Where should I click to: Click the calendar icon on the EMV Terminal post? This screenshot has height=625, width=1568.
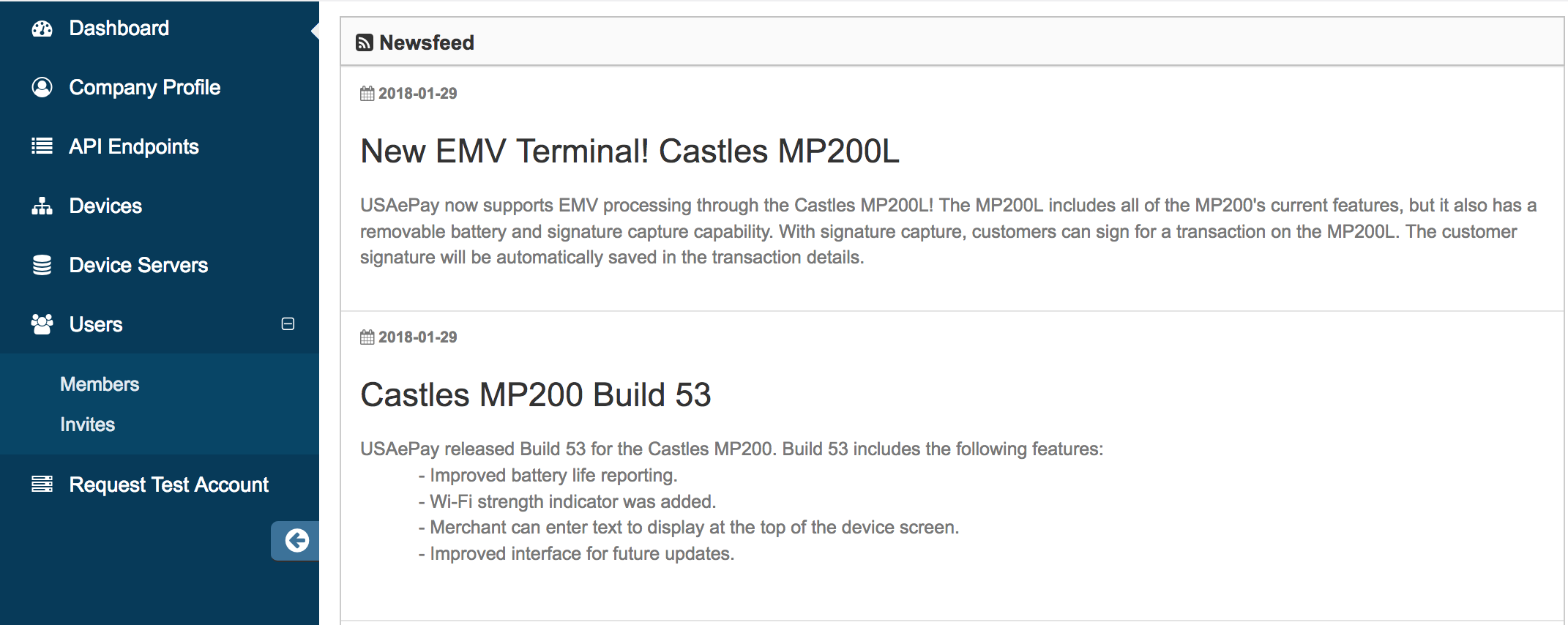(x=367, y=94)
